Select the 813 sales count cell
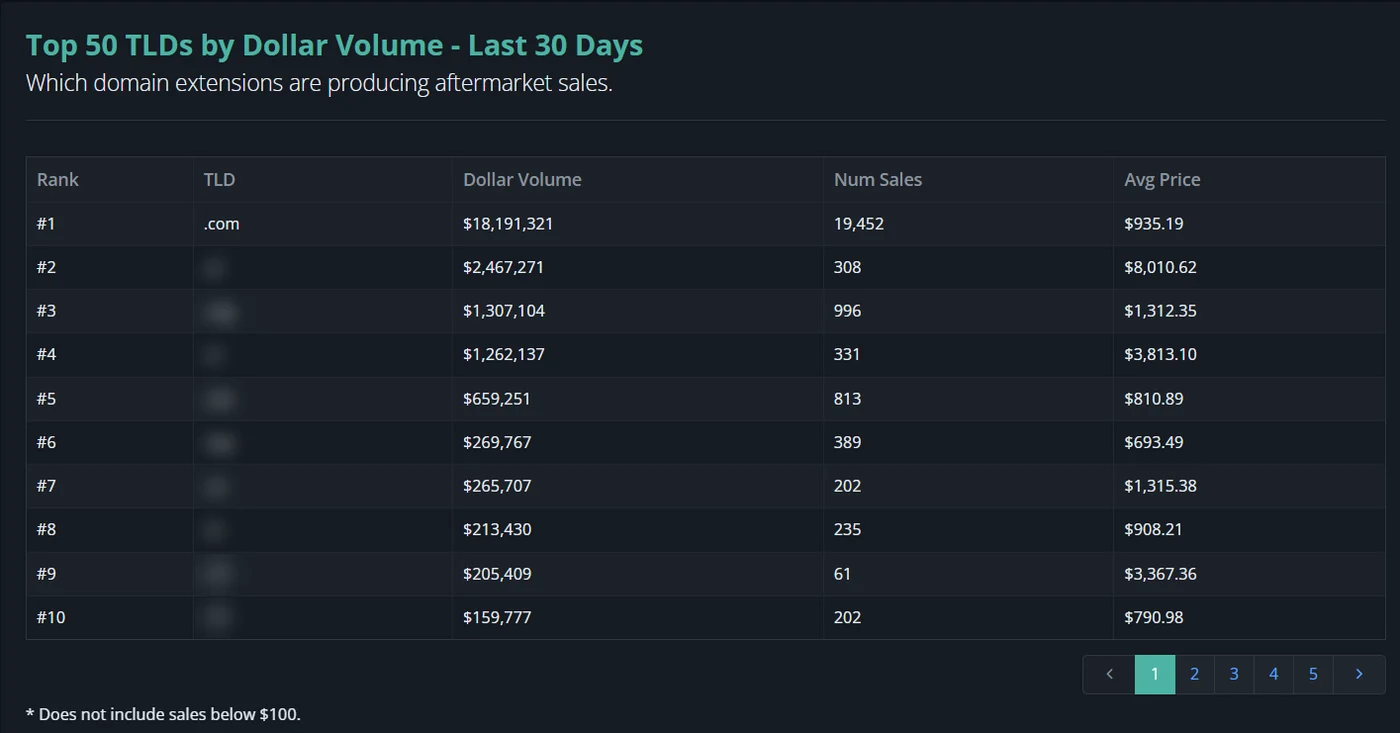Viewport: 1400px width, 733px height. point(968,399)
